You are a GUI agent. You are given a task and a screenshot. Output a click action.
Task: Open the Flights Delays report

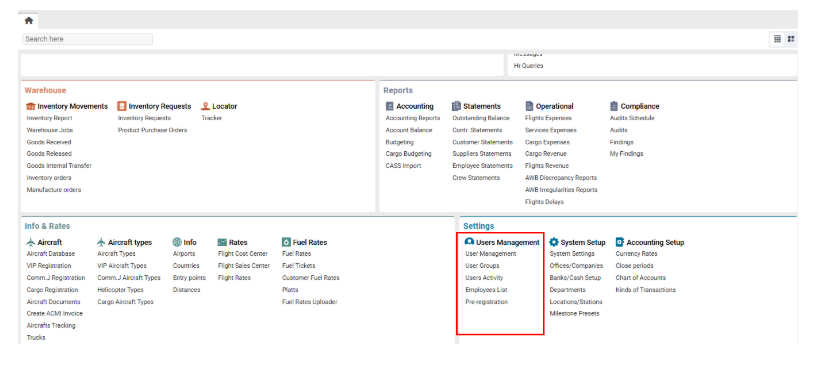pos(544,202)
